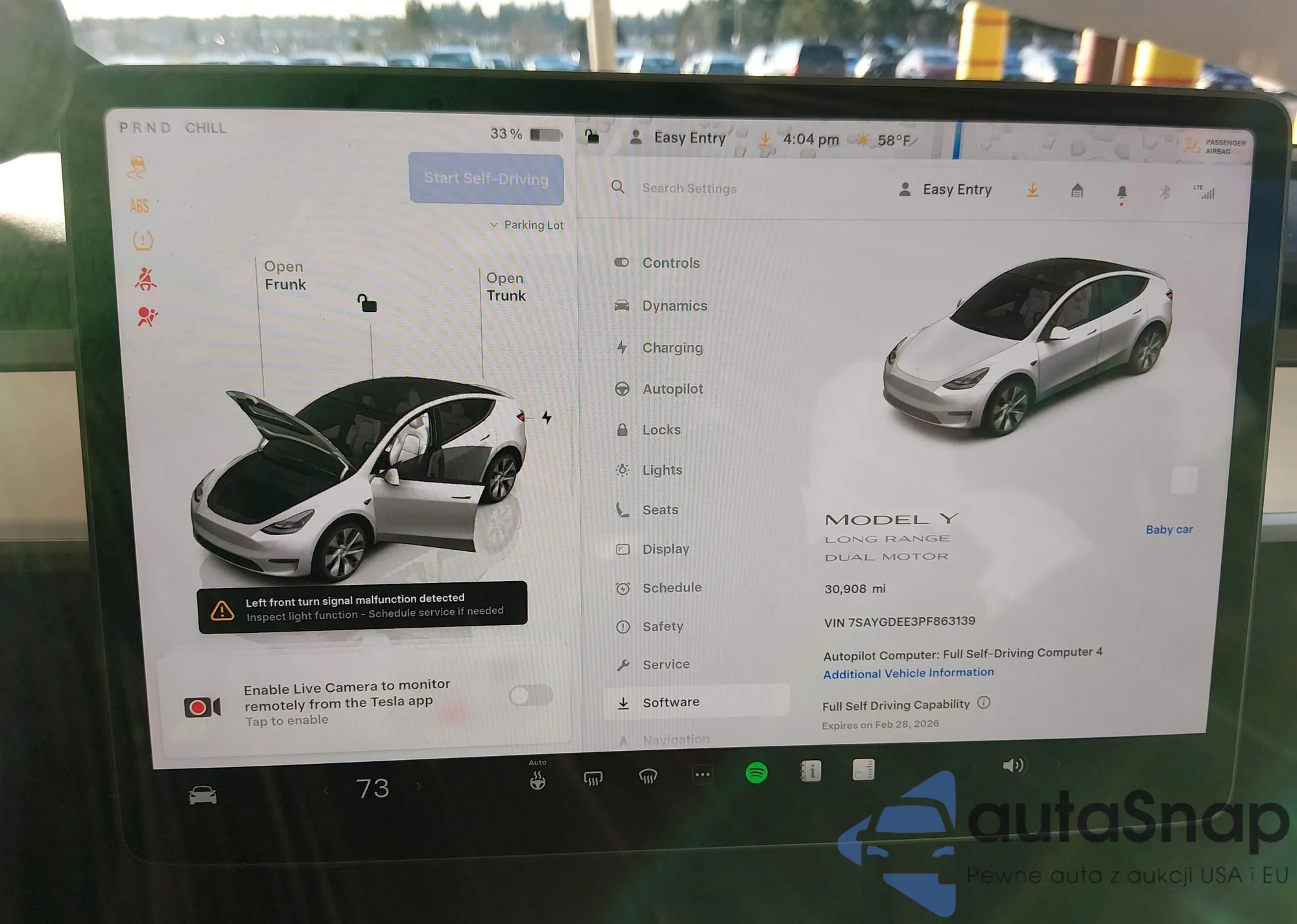Toggle the front defrost icon
This screenshot has width=1297, height=924.
(648, 776)
